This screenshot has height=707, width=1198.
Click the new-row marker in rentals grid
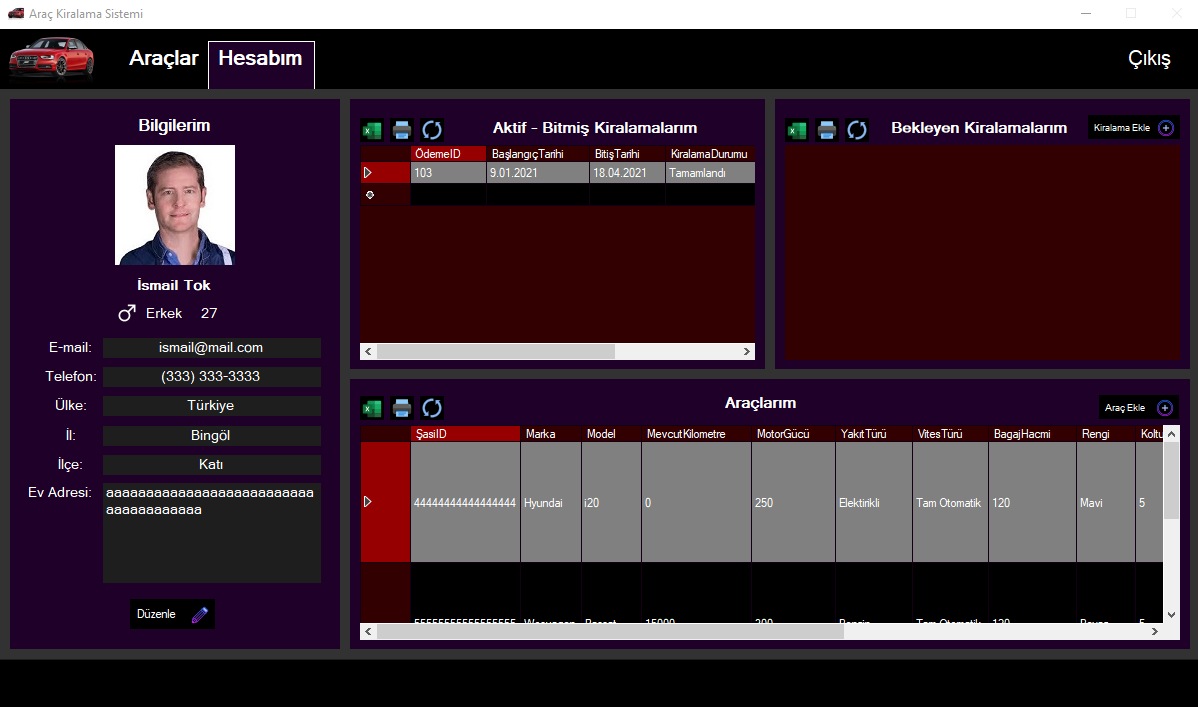coord(385,195)
